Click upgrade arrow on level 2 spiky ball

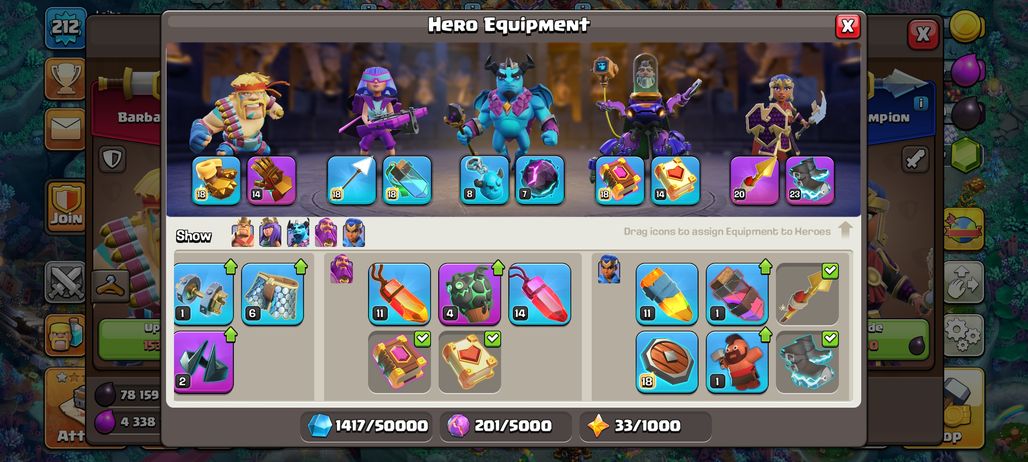coord(231,334)
